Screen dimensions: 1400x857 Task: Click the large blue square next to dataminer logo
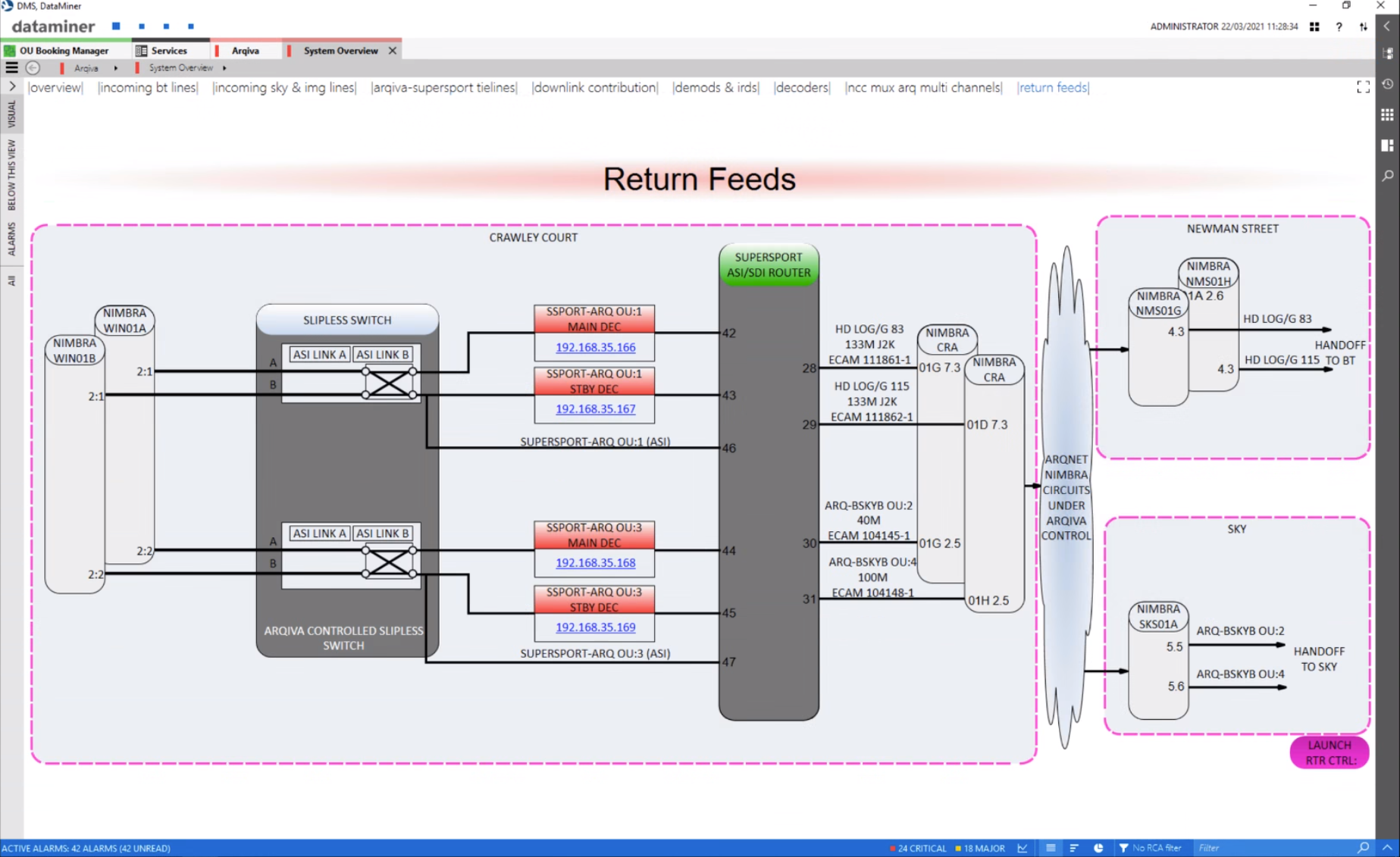(x=116, y=26)
